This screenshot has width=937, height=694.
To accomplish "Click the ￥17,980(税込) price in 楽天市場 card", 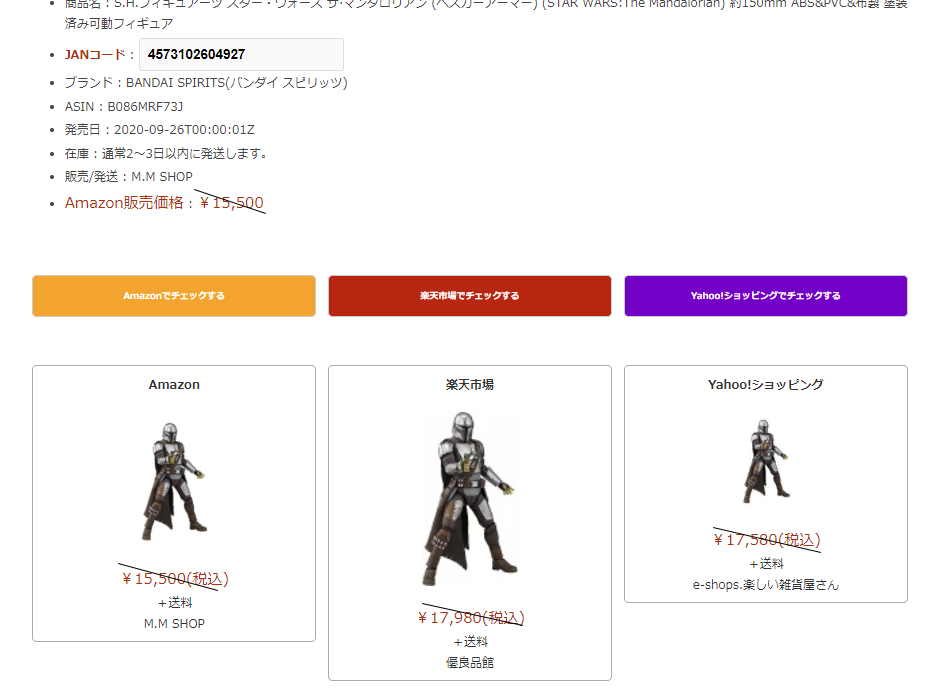I will point(471,617).
